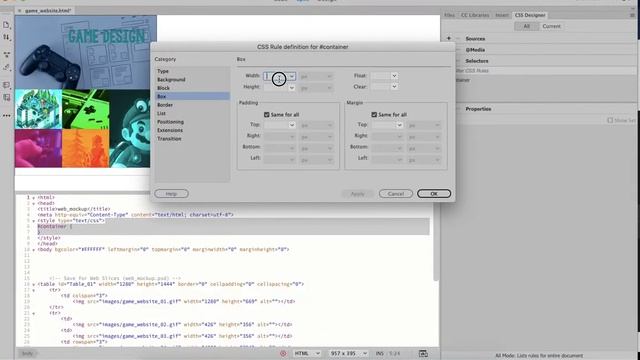The width and height of the screenshot is (640, 360).
Task: Switch to the CSS Designer tab
Action: pos(530,15)
